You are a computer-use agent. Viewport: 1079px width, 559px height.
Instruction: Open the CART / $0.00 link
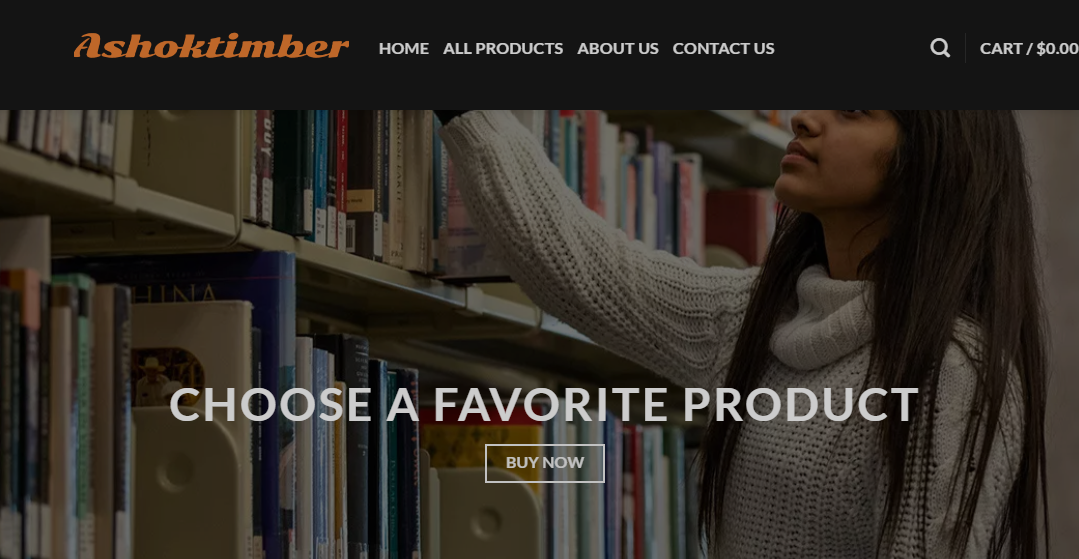click(1029, 48)
